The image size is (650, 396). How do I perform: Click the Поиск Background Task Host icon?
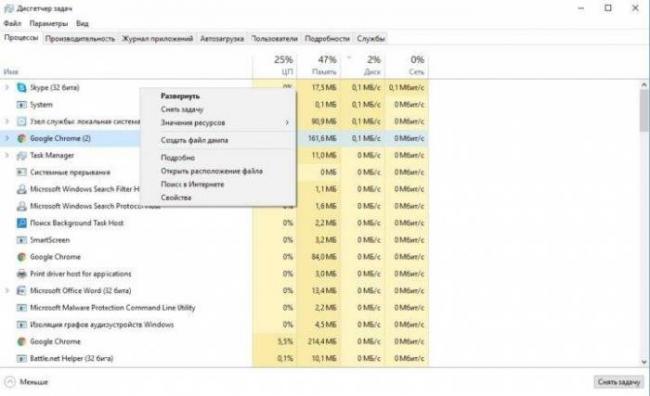[x=22, y=223]
